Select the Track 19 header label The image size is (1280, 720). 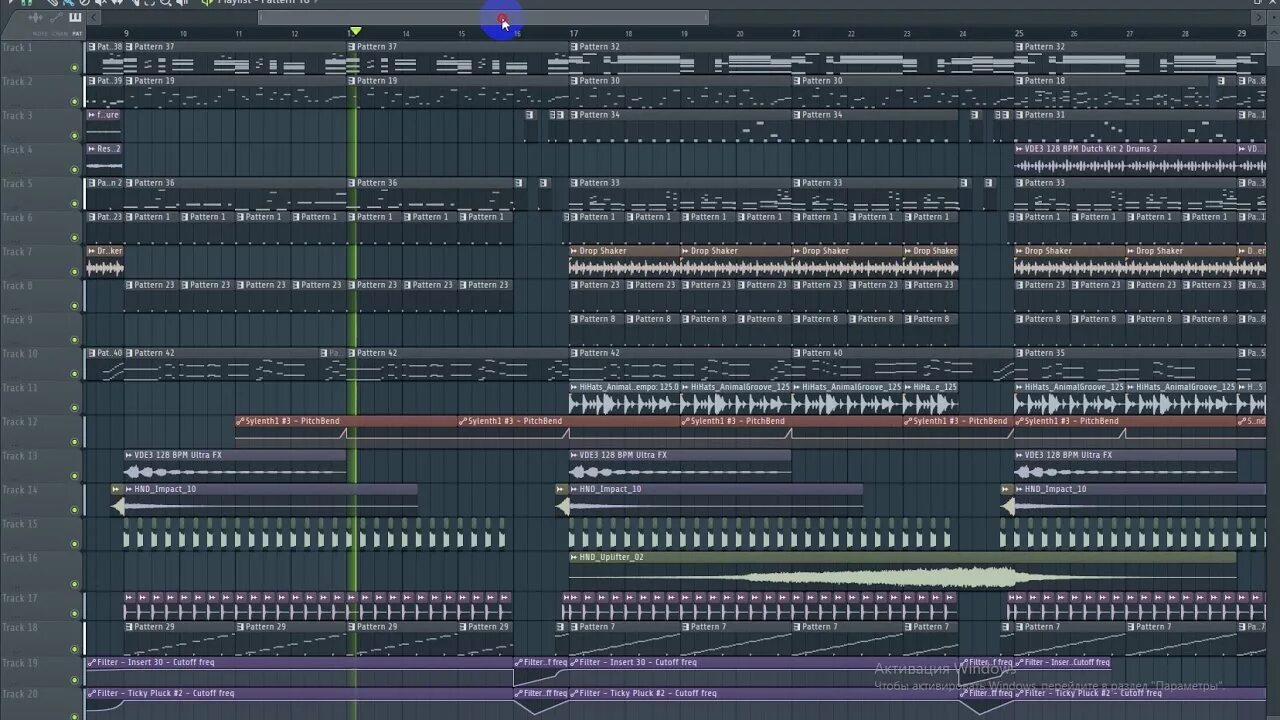click(19, 663)
